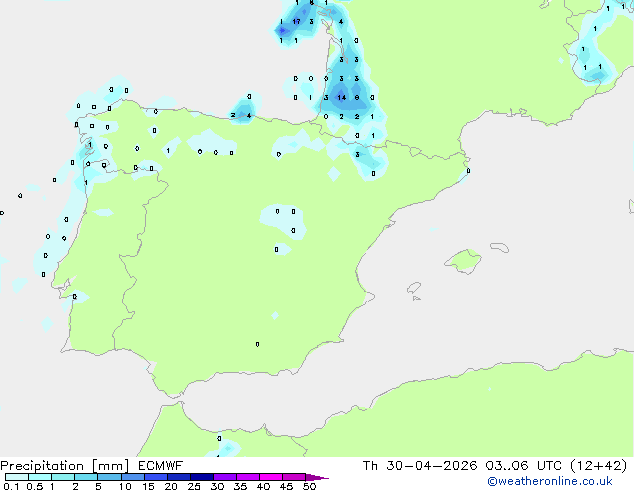Screen dimensions: 634x490
Task: Pick the dark navy swatch between 25 and 30
Action: (202, 477)
